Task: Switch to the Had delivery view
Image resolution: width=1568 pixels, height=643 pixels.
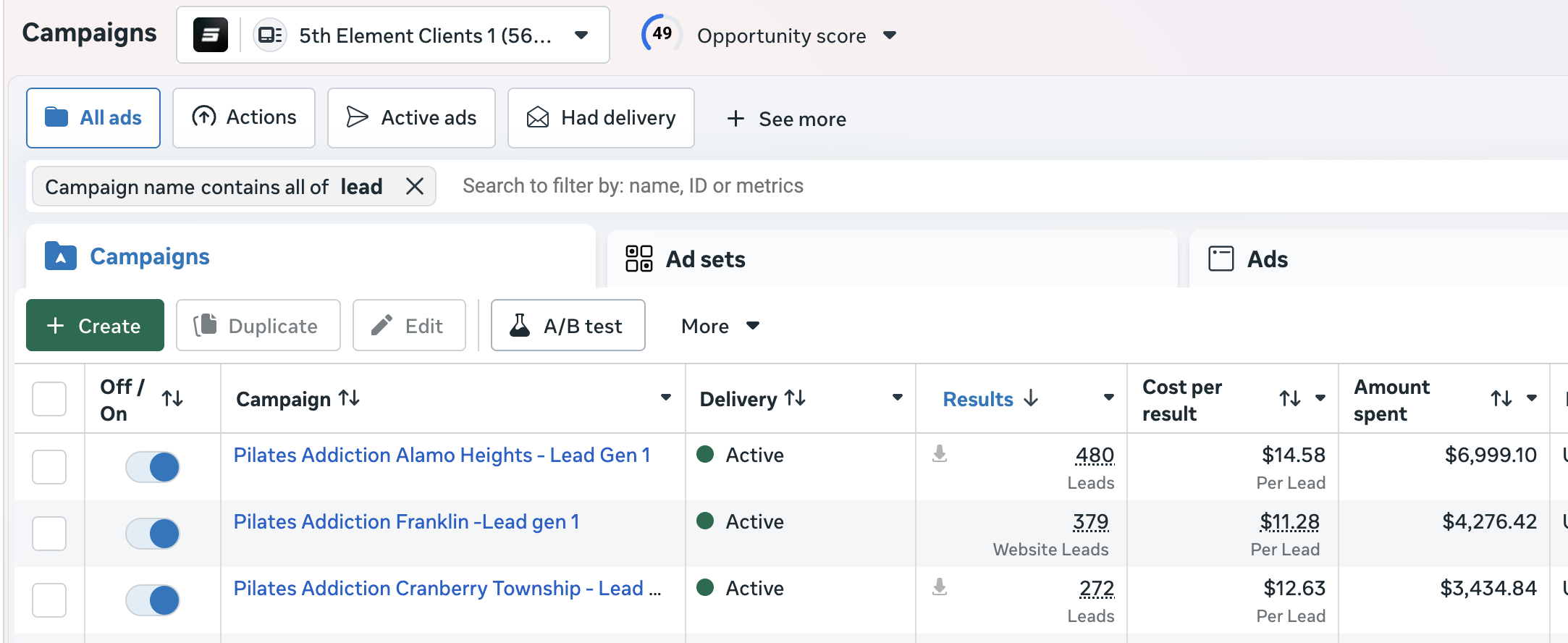Action: click(601, 118)
